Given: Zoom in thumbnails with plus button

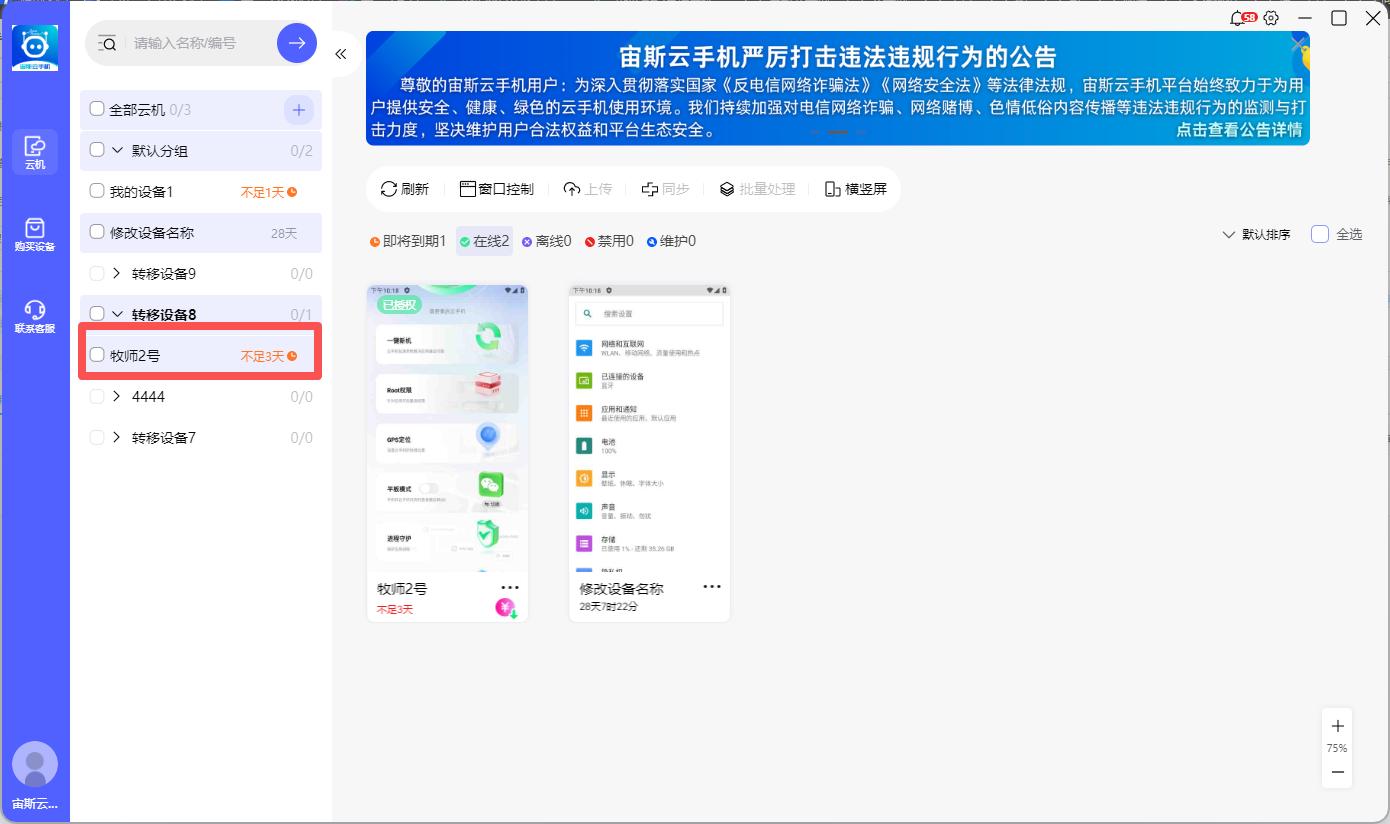Looking at the screenshot, I should [x=1338, y=726].
